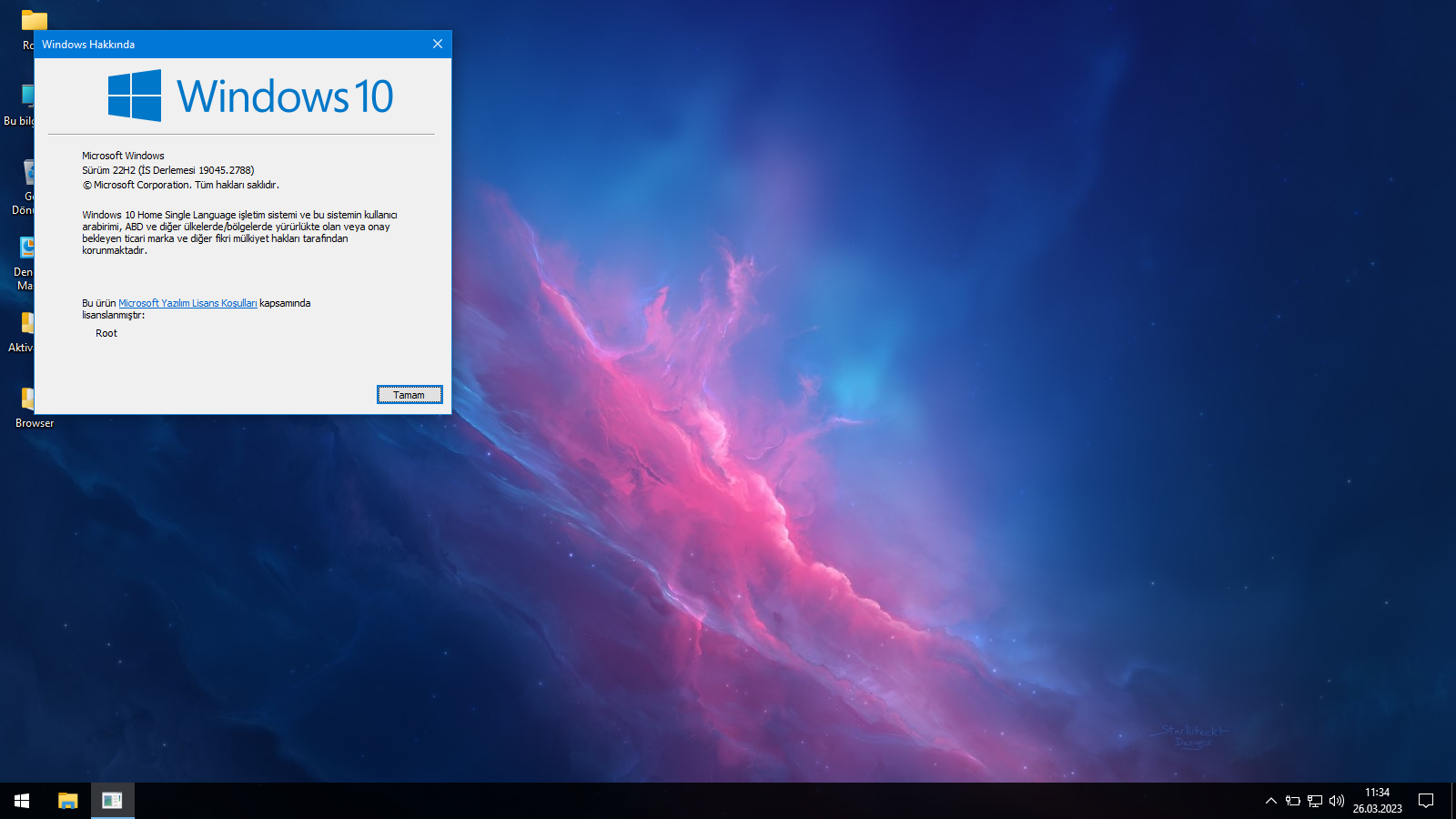
Task: Open Microsoft Yazılım Lisans Koşulları link
Action: 187,303
